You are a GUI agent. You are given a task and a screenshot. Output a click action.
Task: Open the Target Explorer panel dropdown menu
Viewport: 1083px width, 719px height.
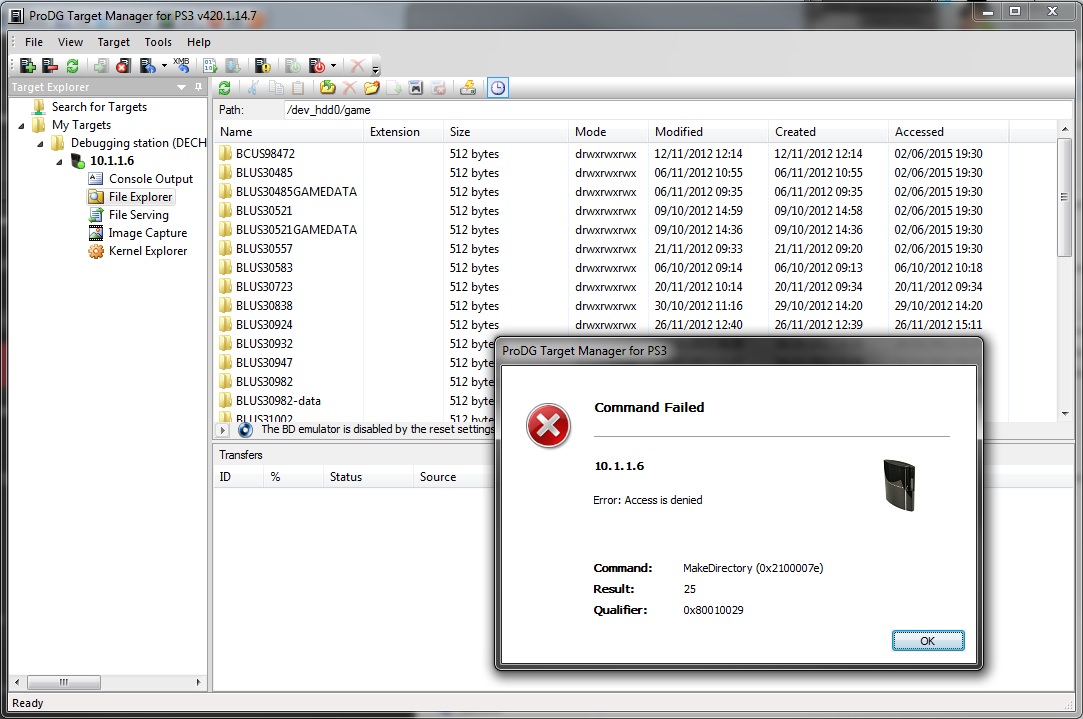(x=182, y=87)
